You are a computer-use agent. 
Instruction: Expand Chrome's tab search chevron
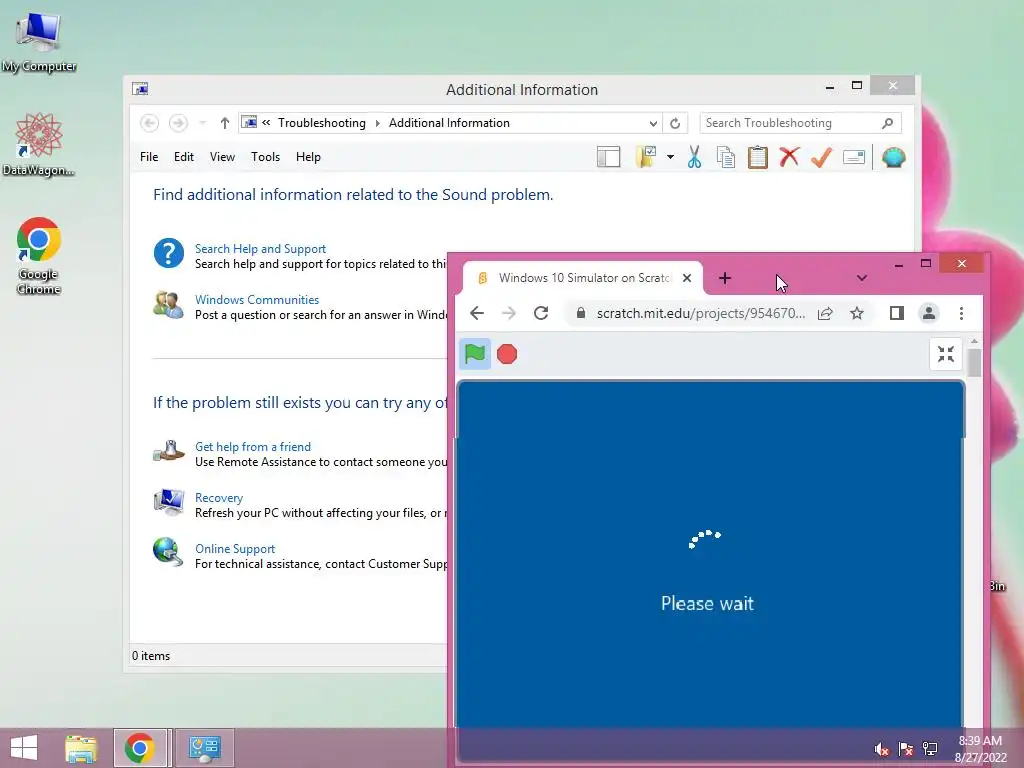(862, 278)
